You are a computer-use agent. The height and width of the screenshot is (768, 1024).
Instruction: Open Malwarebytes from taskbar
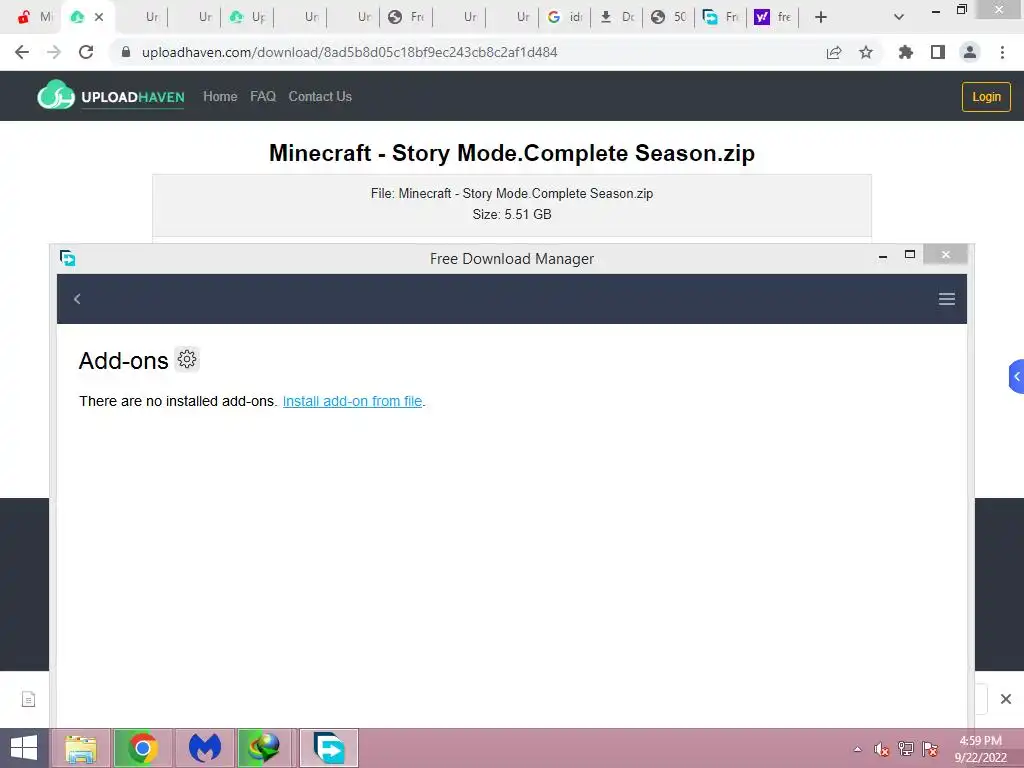pyautogui.click(x=204, y=748)
